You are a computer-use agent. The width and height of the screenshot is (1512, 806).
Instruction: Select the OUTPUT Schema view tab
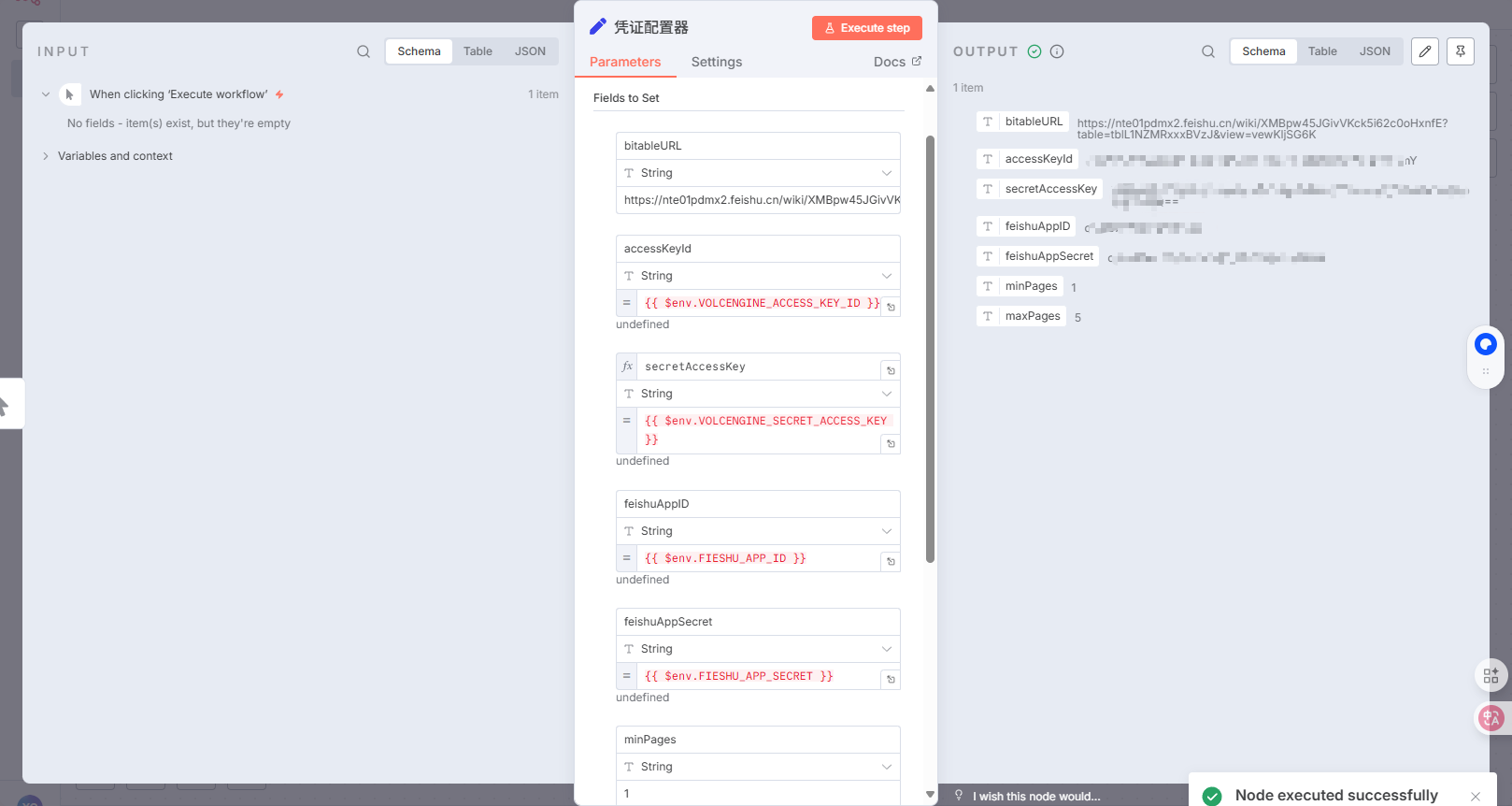point(1263,51)
